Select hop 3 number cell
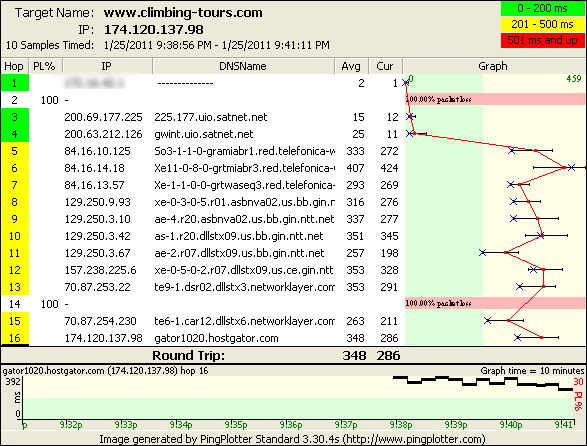The width and height of the screenshot is (587, 446). (x=15, y=117)
